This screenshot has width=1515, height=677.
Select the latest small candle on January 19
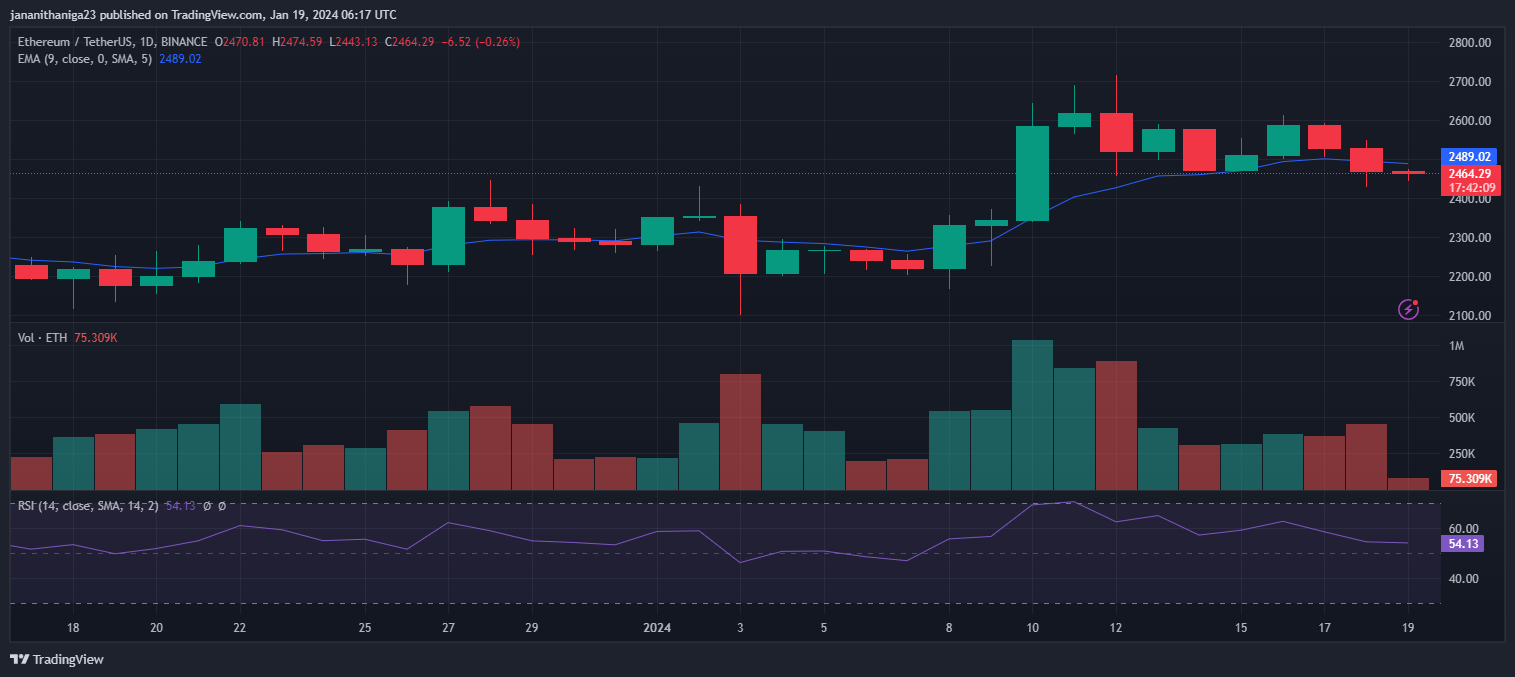tap(1408, 173)
